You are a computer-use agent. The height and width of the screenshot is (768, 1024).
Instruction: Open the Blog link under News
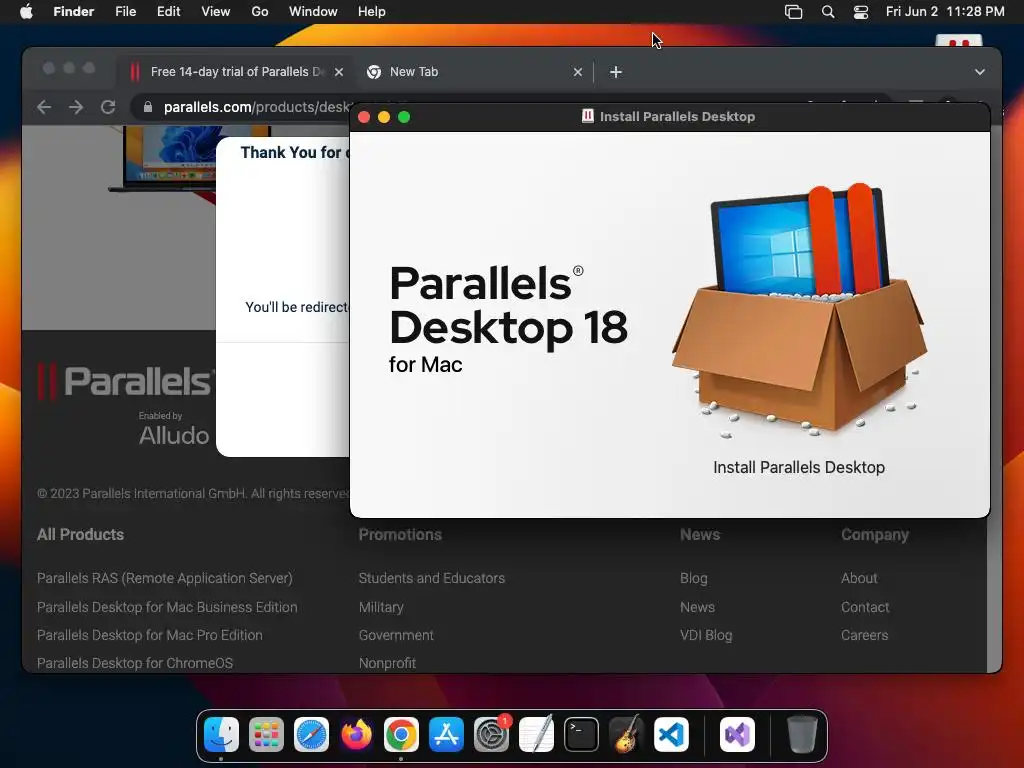click(694, 578)
